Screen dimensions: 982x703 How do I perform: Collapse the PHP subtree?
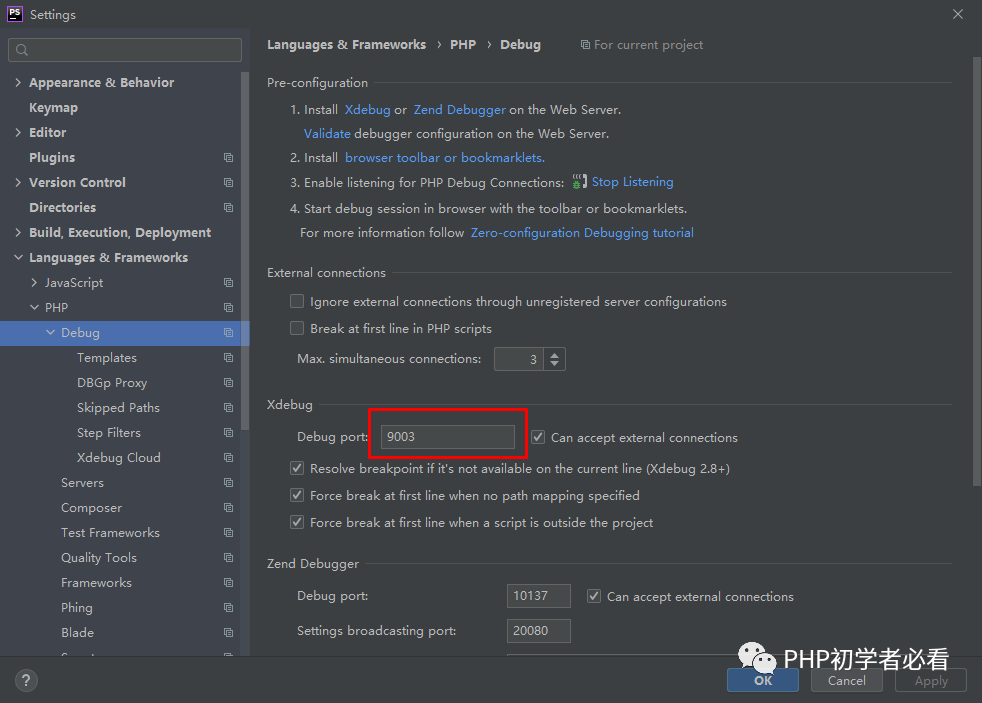coord(34,308)
